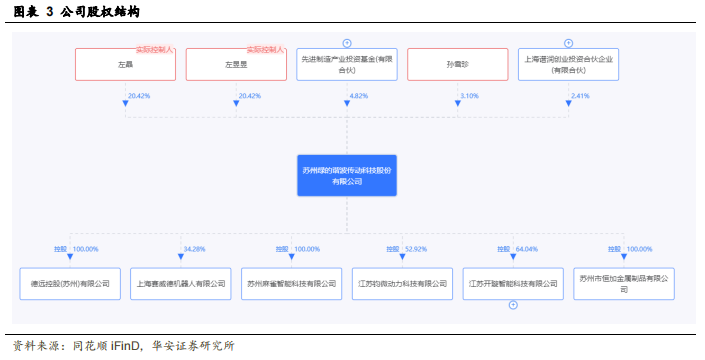This screenshot has height=360, width=705.
Task: Click the chart title 图表 3 公司股权结构
Action: (77, 12)
